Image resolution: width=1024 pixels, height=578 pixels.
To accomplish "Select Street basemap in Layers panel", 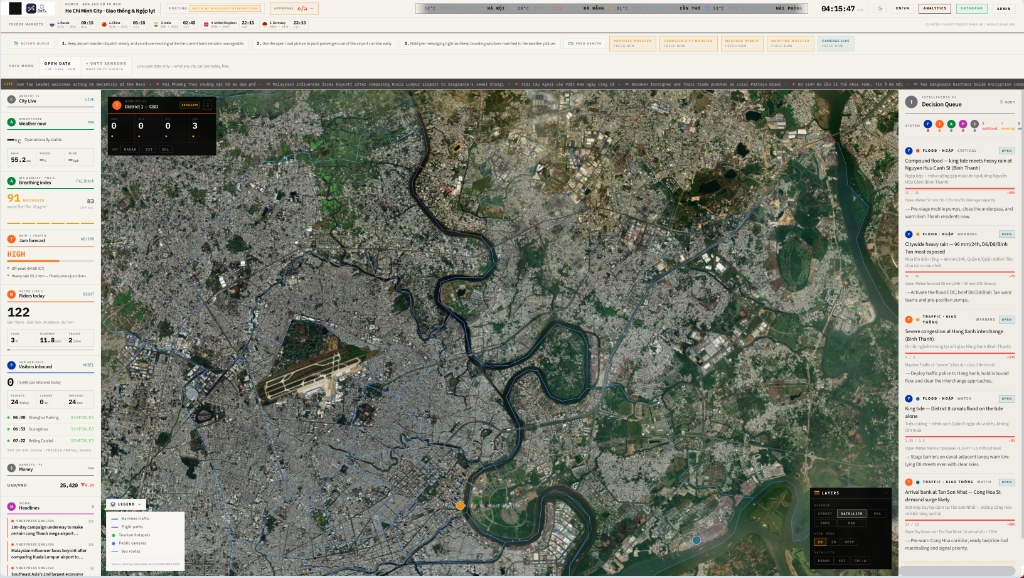I will point(825,513).
